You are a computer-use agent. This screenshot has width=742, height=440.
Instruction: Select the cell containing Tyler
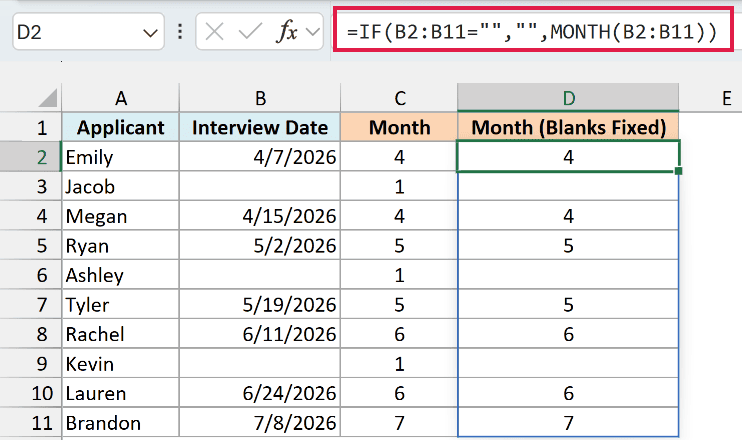tap(121, 304)
